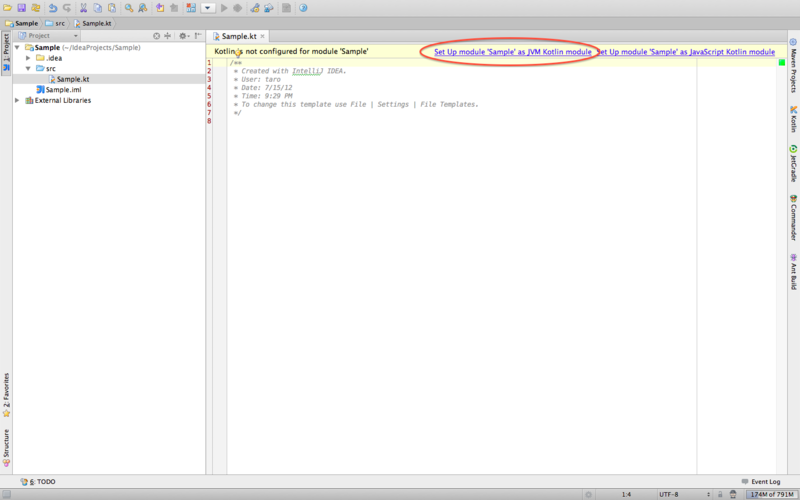Screen dimensions: 800x500
Task: Click the tool window toggle icon bottom-left
Action: click(x=6, y=494)
